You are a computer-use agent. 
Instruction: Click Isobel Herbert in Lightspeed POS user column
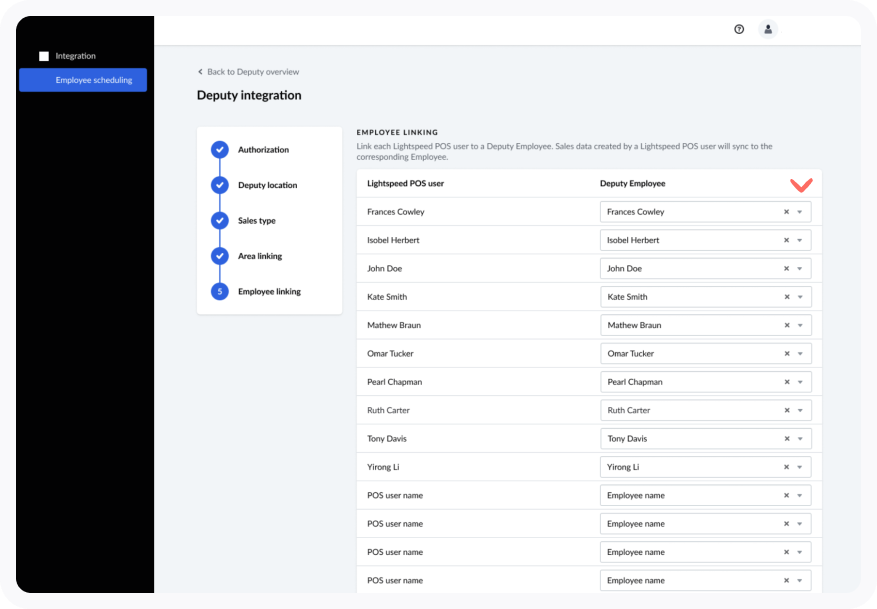(x=393, y=240)
